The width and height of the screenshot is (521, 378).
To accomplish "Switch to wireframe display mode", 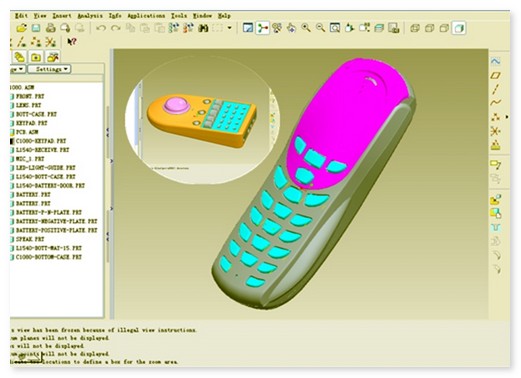I will (x=415, y=28).
